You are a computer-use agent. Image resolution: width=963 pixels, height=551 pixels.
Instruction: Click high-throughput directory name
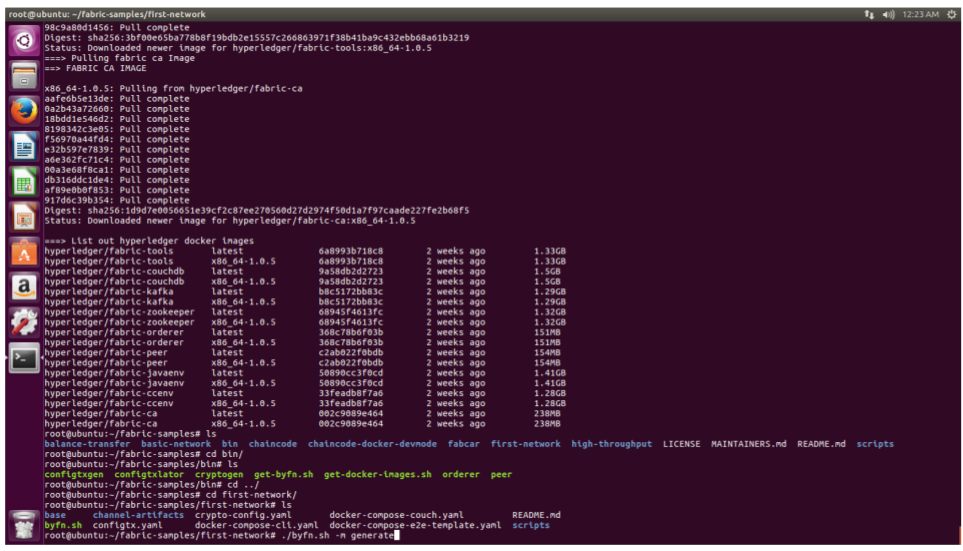point(612,444)
